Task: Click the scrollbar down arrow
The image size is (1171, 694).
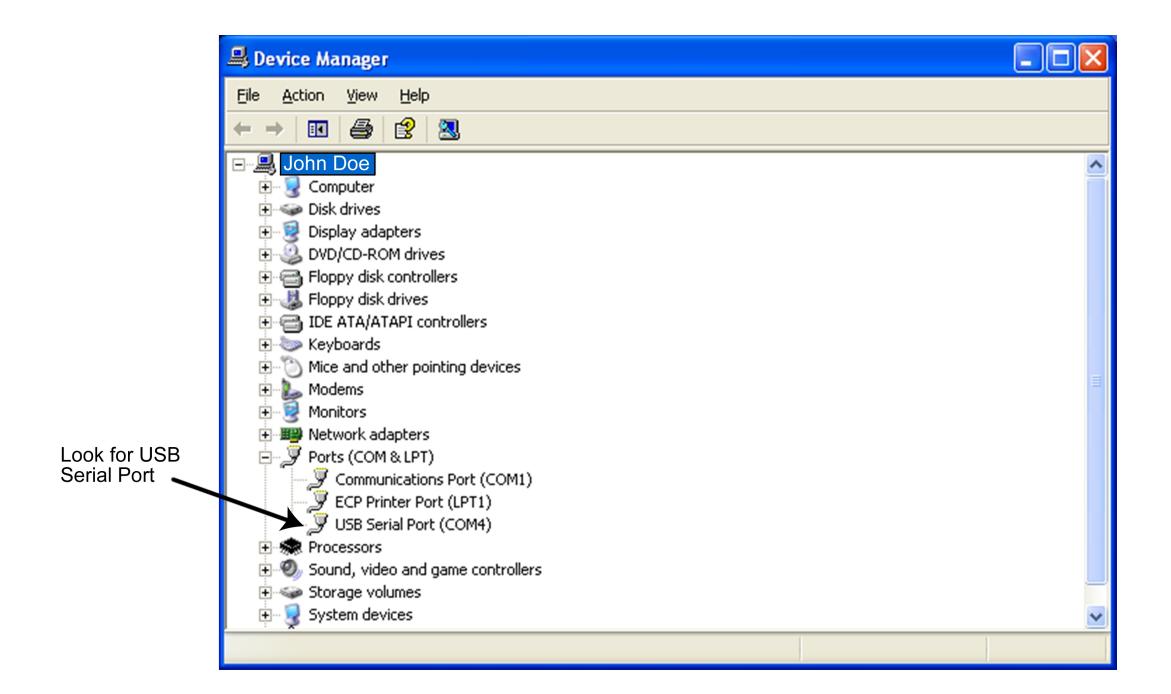Action: (x=1096, y=617)
